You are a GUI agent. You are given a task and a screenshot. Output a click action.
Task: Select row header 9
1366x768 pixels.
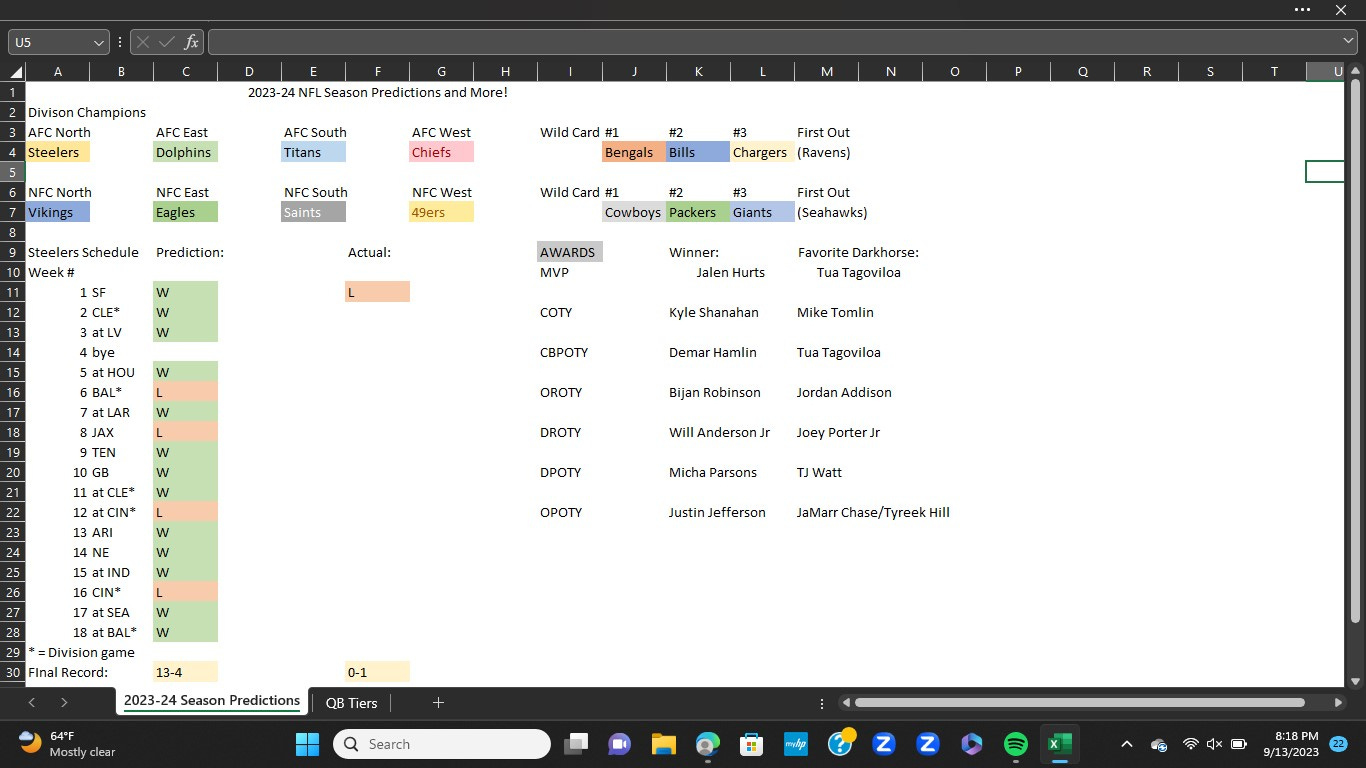click(x=14, y=252)
